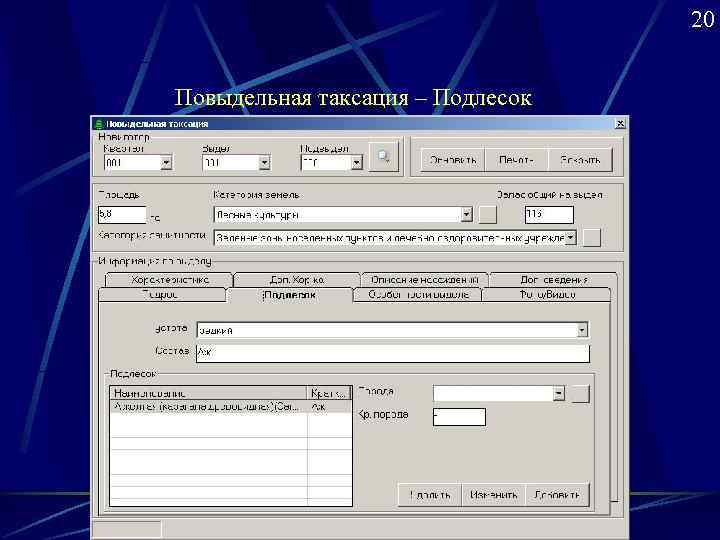Switch to the Характеристика tab
720x540 pixels.
(x=169, y=280)
